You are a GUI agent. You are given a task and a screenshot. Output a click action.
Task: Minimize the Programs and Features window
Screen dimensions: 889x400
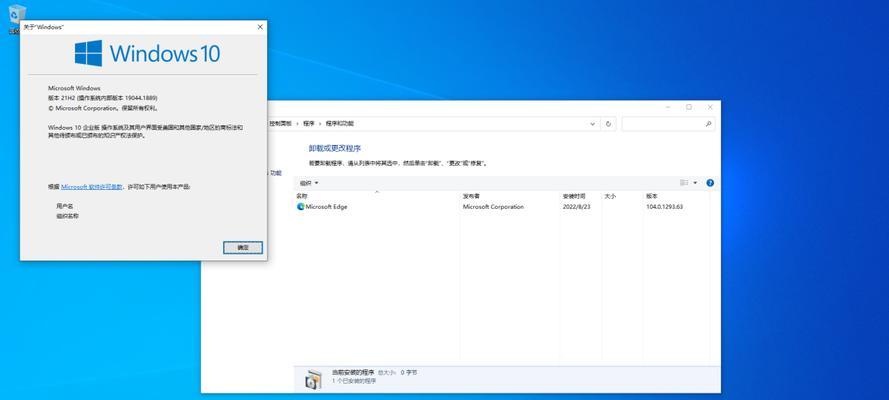coord(668,107)
